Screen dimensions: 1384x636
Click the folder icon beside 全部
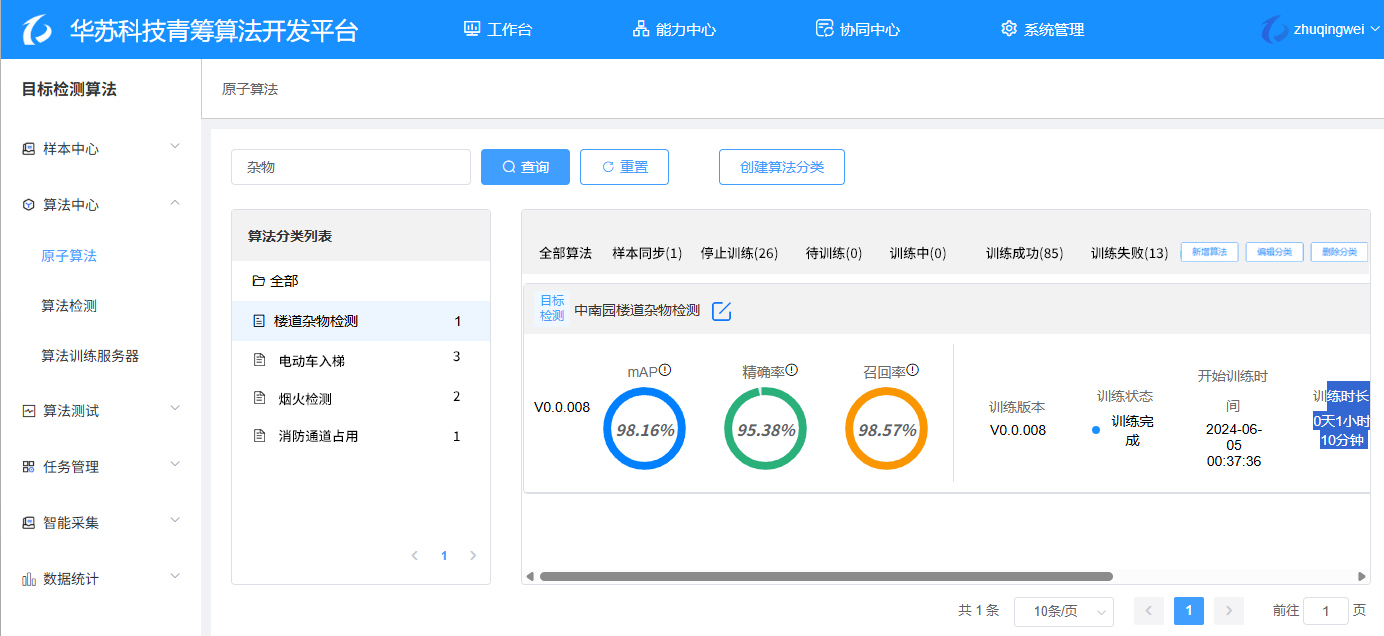pos(258,282)
